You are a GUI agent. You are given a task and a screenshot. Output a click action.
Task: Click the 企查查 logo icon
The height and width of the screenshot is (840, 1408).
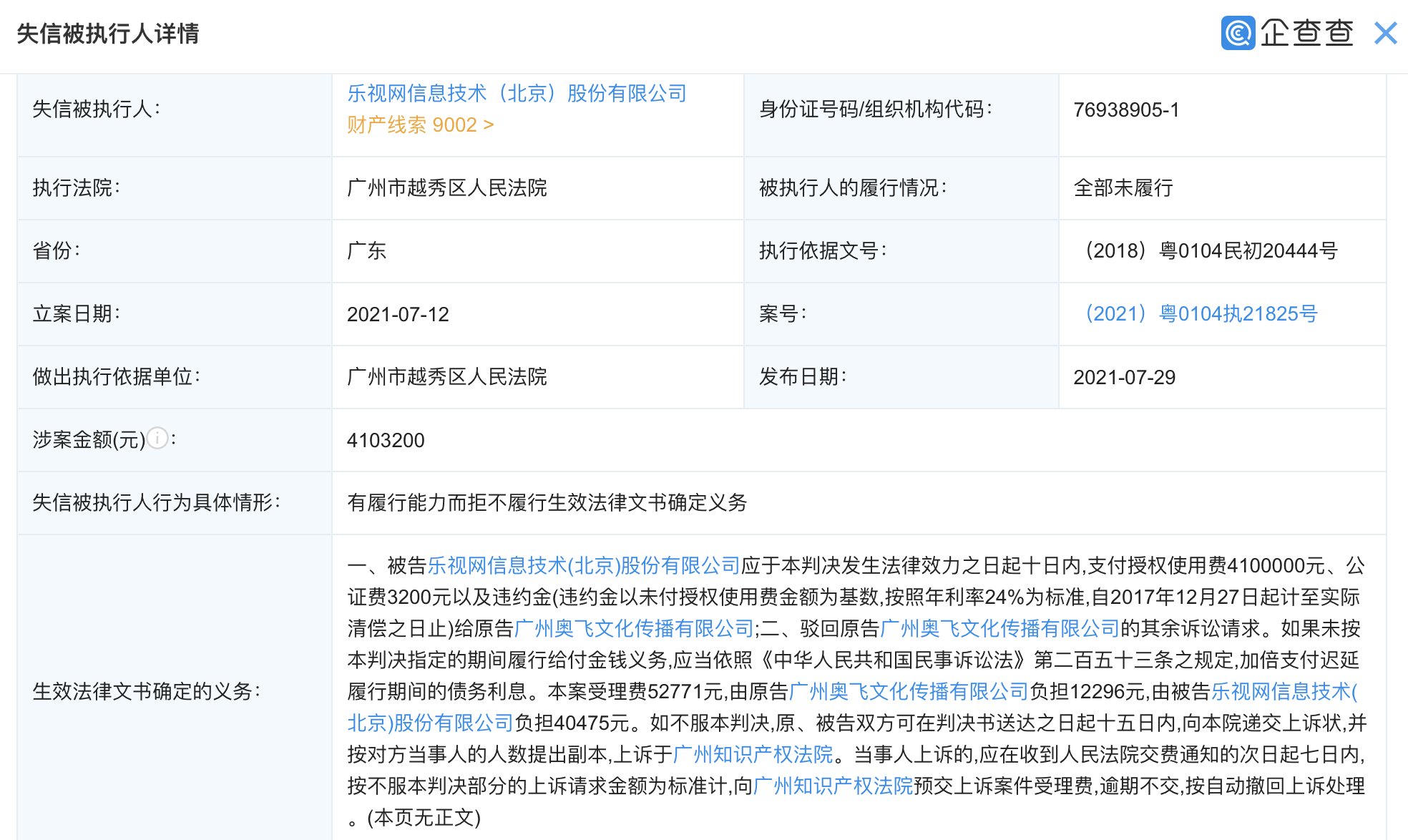coord(1238,33)
